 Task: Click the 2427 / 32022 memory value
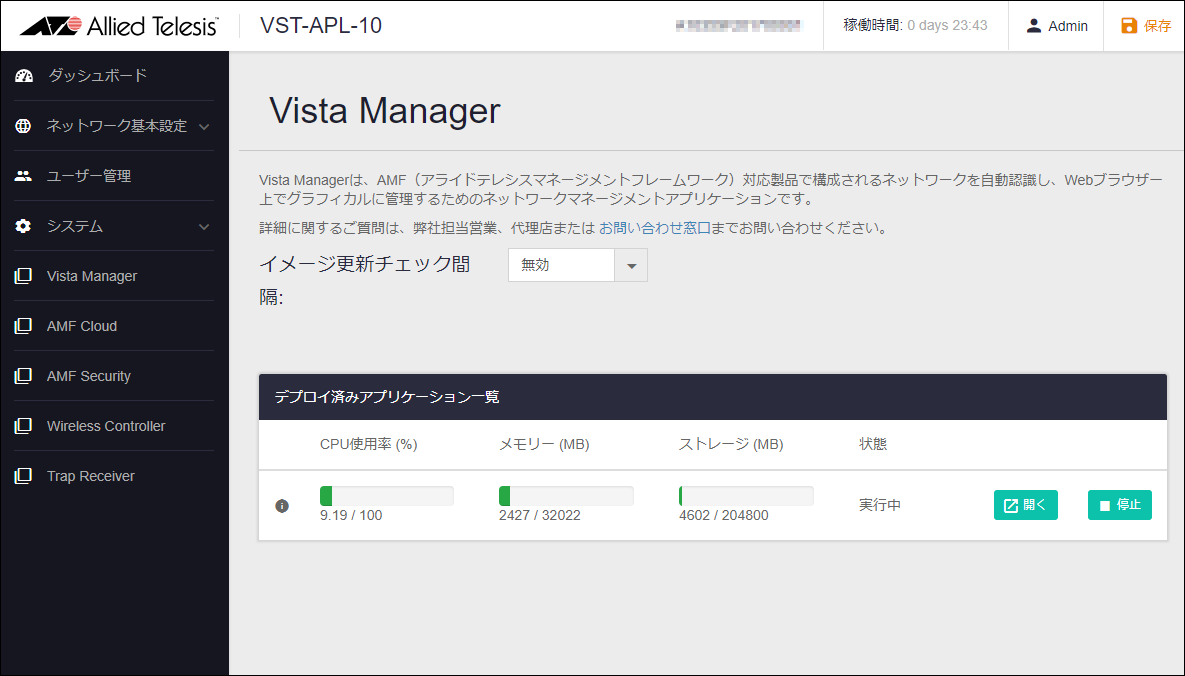click(x=540, y=516)
